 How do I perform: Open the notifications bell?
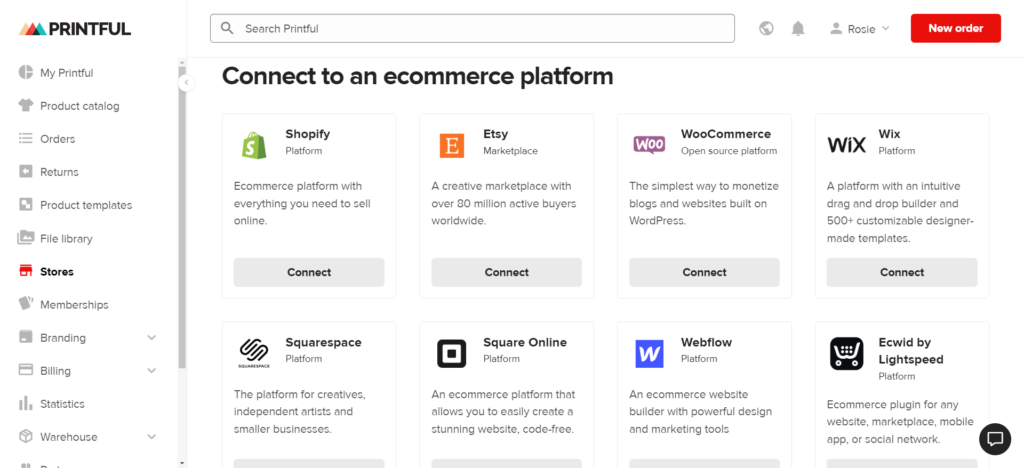point(798,29)
